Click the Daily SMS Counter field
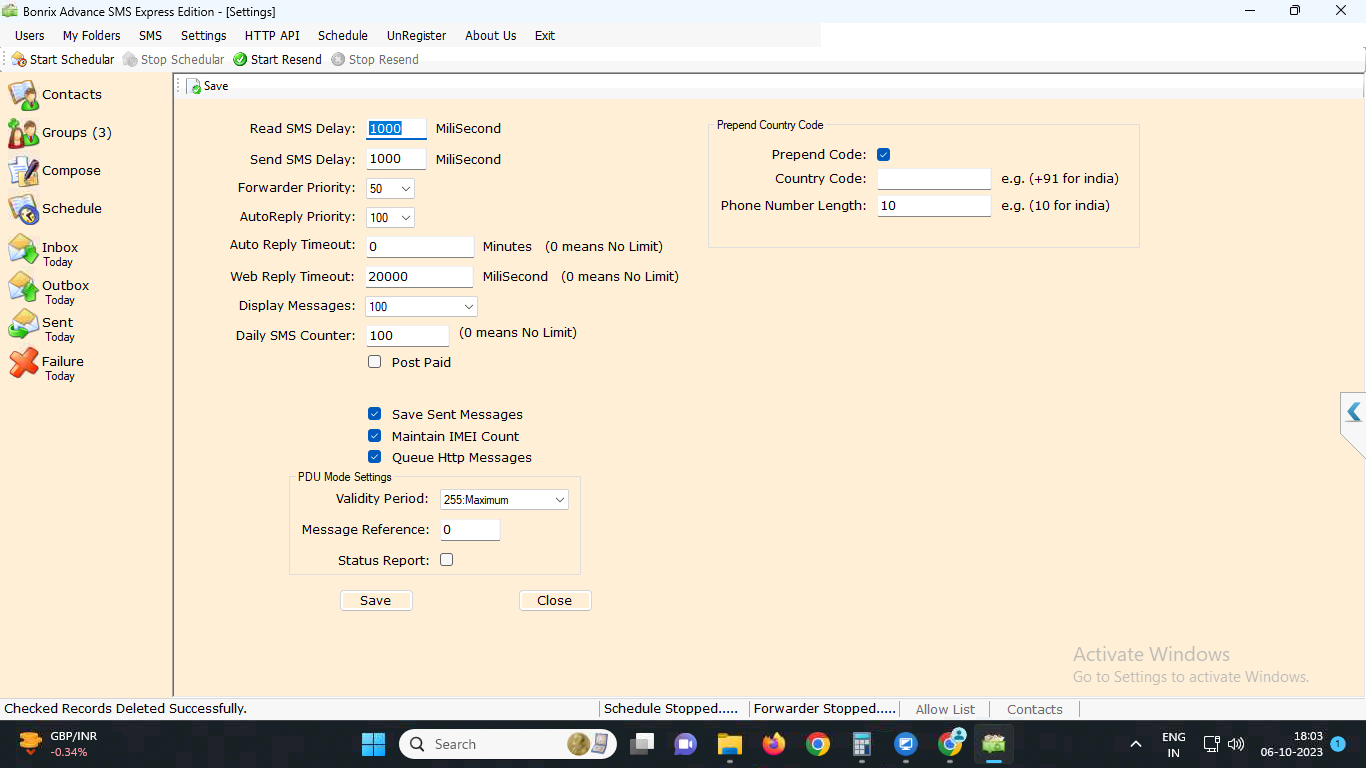The width and height of the screenshot is (1366, 768). 408,336
